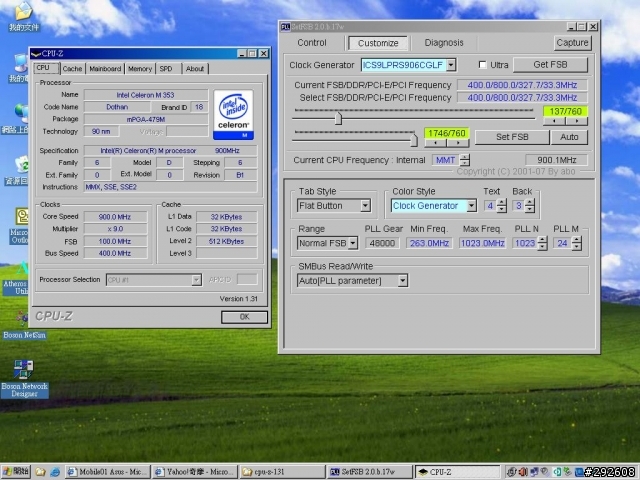Screen dimensions: 640x480
Task: Click the upper FSB slider thumb
Action: [x=338, y=118]
